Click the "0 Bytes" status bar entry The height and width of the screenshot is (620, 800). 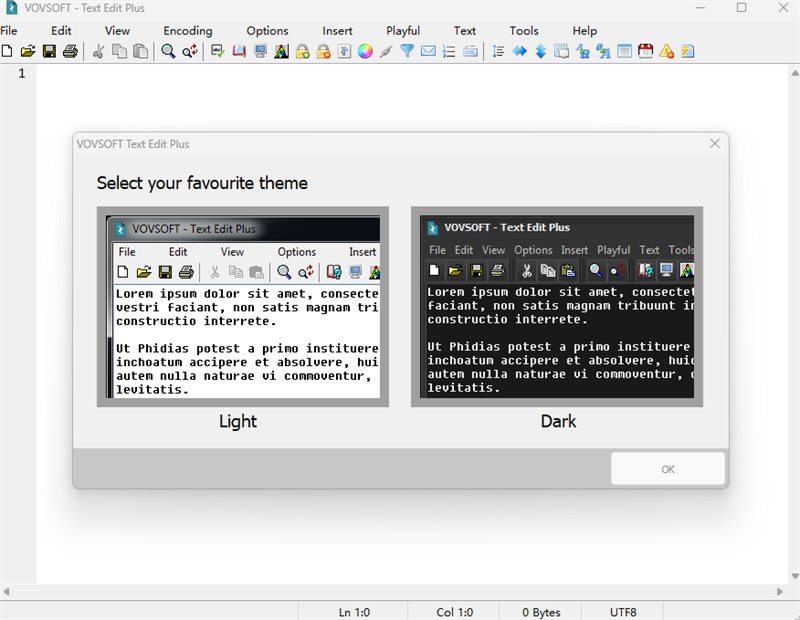click(541, 612)
